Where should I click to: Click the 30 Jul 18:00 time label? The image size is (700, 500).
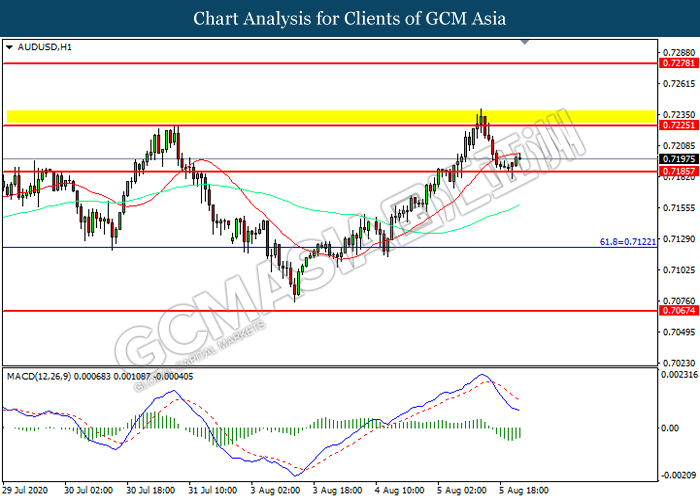150,490
